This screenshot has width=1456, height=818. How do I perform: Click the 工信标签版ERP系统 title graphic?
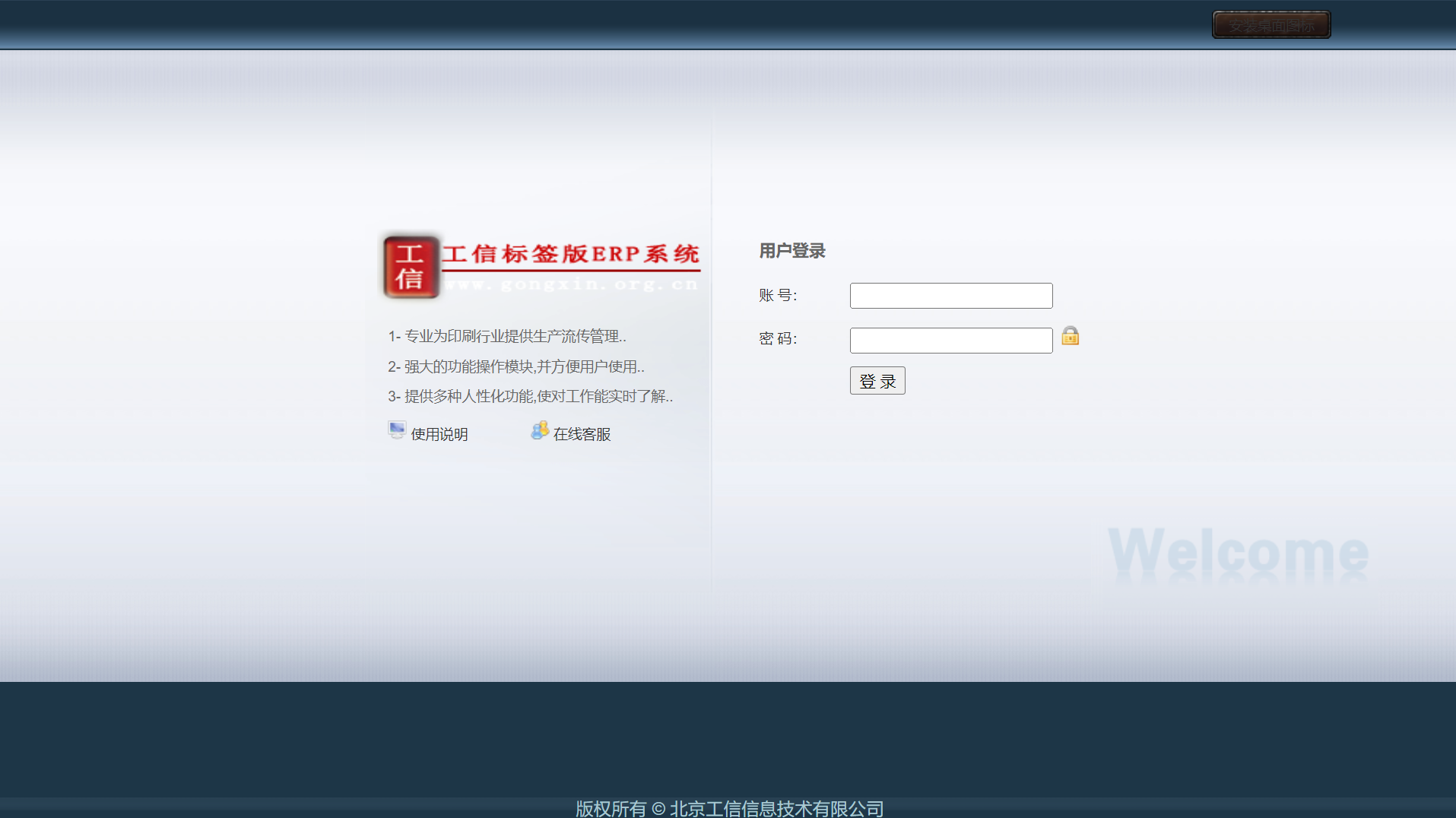click(x=572, y=255)
